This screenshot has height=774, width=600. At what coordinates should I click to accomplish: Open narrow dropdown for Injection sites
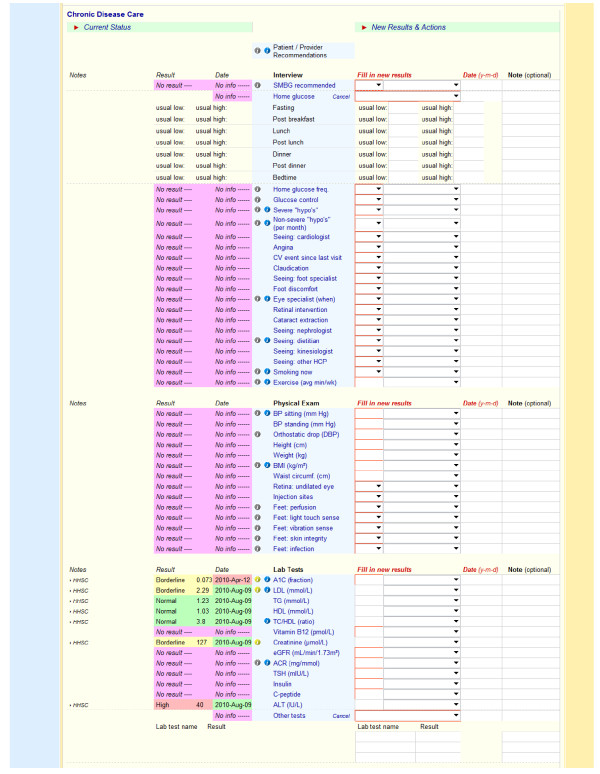pos(369,496)
